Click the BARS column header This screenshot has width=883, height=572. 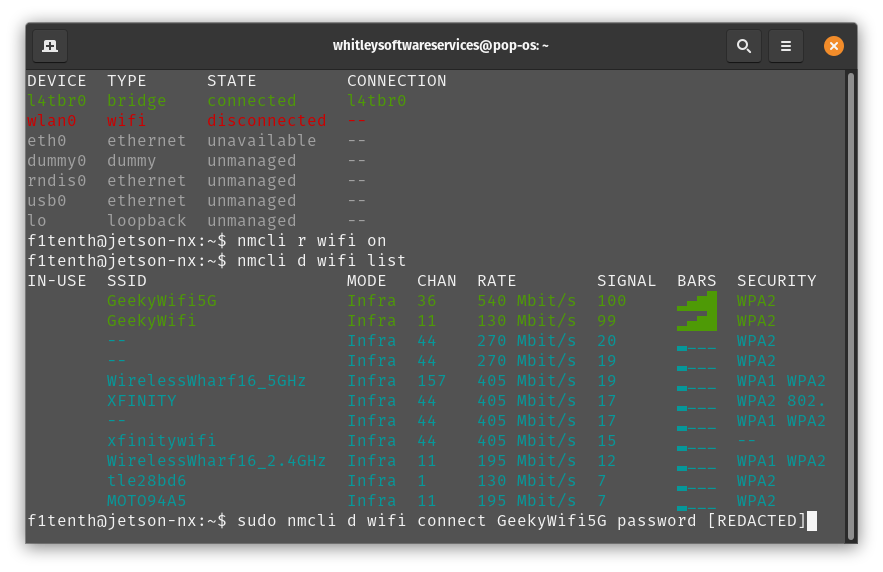tap(697, 280)
